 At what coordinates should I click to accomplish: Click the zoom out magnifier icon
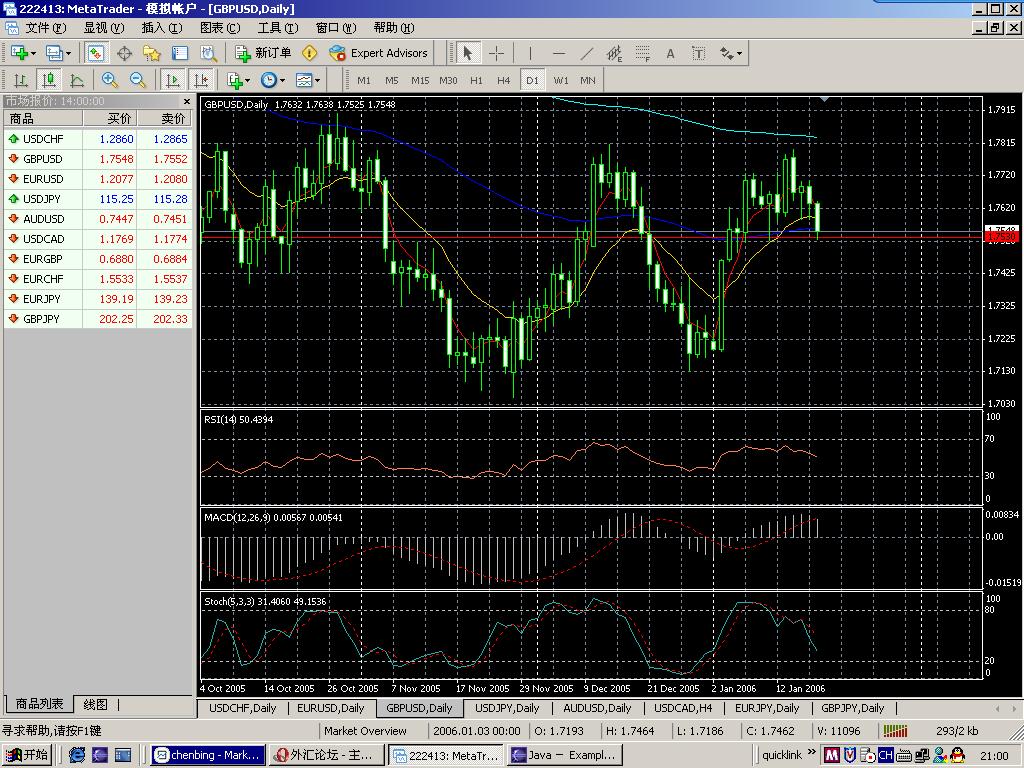(137, 80)
